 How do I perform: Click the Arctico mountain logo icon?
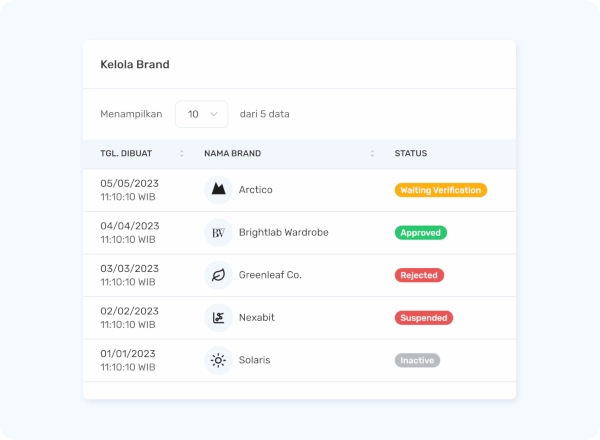click(x=218, y=190)
